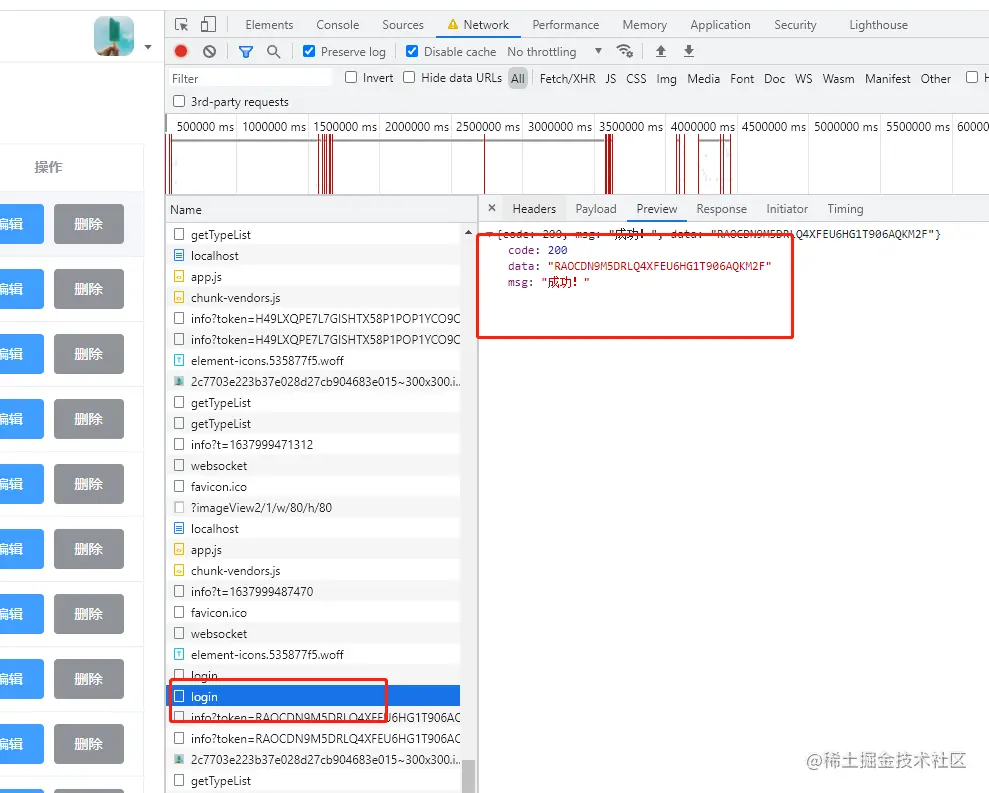Activate the inspect element picker icon
Viewport: 989px width, 793px height.
[182, 25]
